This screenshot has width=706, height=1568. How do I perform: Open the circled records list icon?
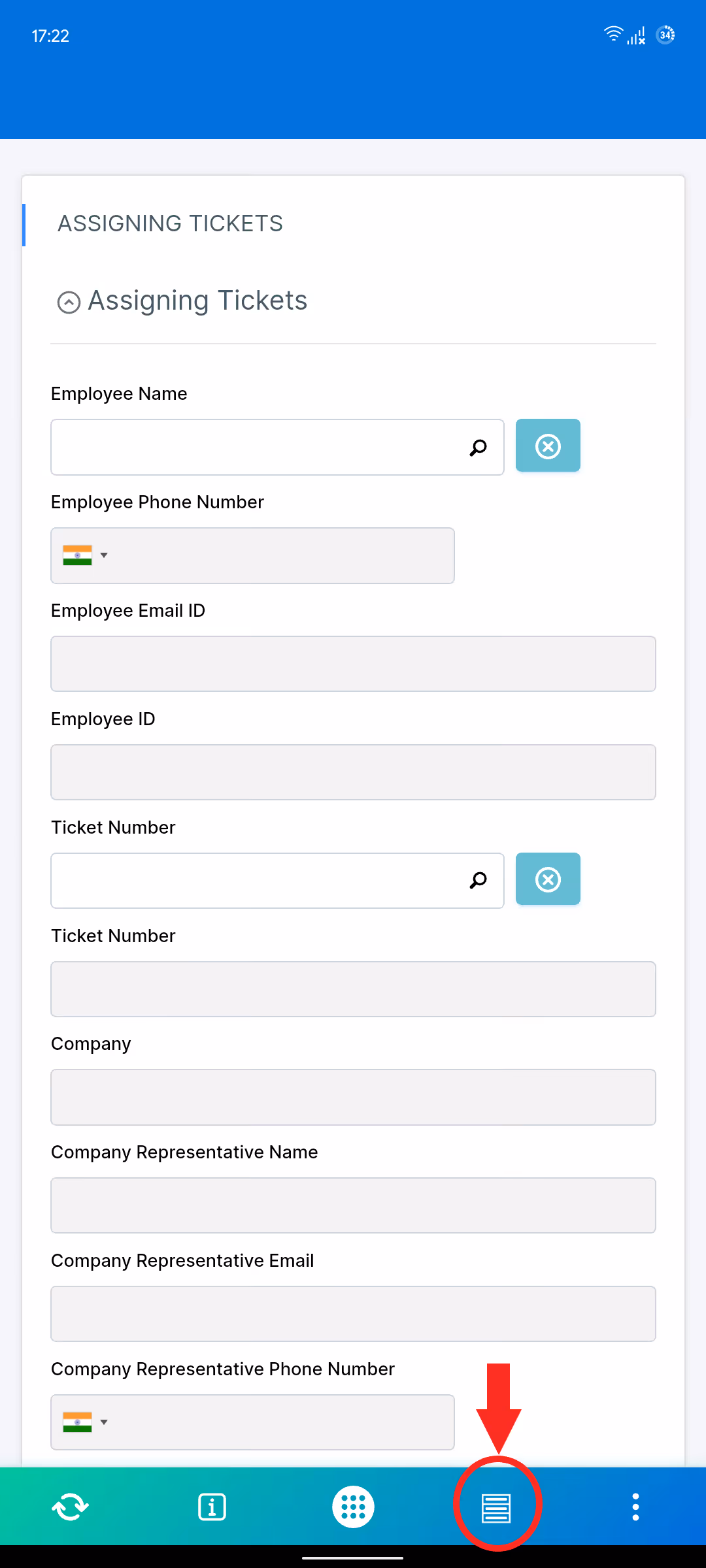pos(496,1506)
